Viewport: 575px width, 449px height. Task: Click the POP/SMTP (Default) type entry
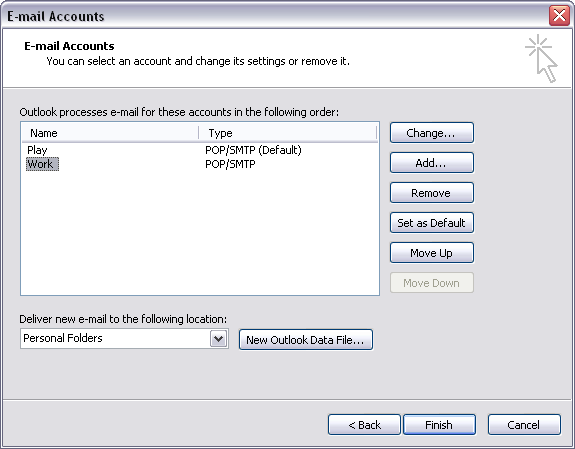253,150
